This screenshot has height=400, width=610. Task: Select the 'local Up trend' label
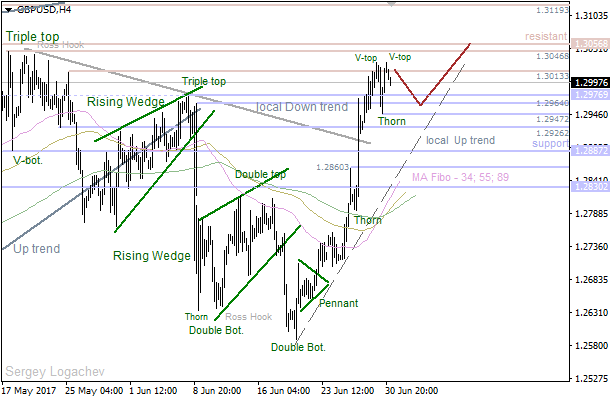(460, 141)
